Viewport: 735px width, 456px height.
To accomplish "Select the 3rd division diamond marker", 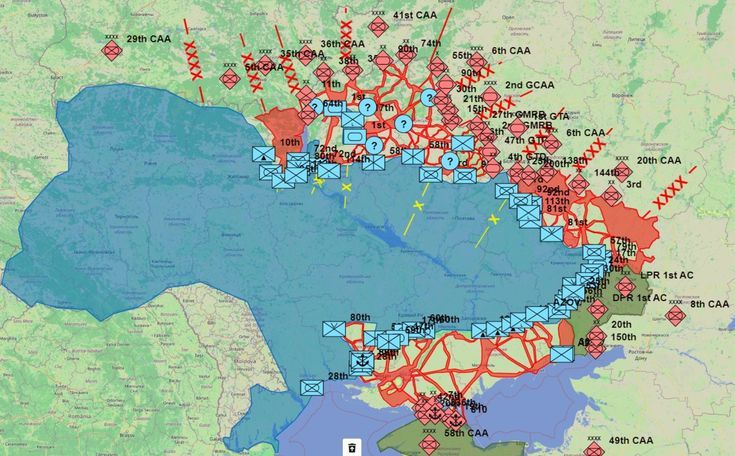I will 612,195.
